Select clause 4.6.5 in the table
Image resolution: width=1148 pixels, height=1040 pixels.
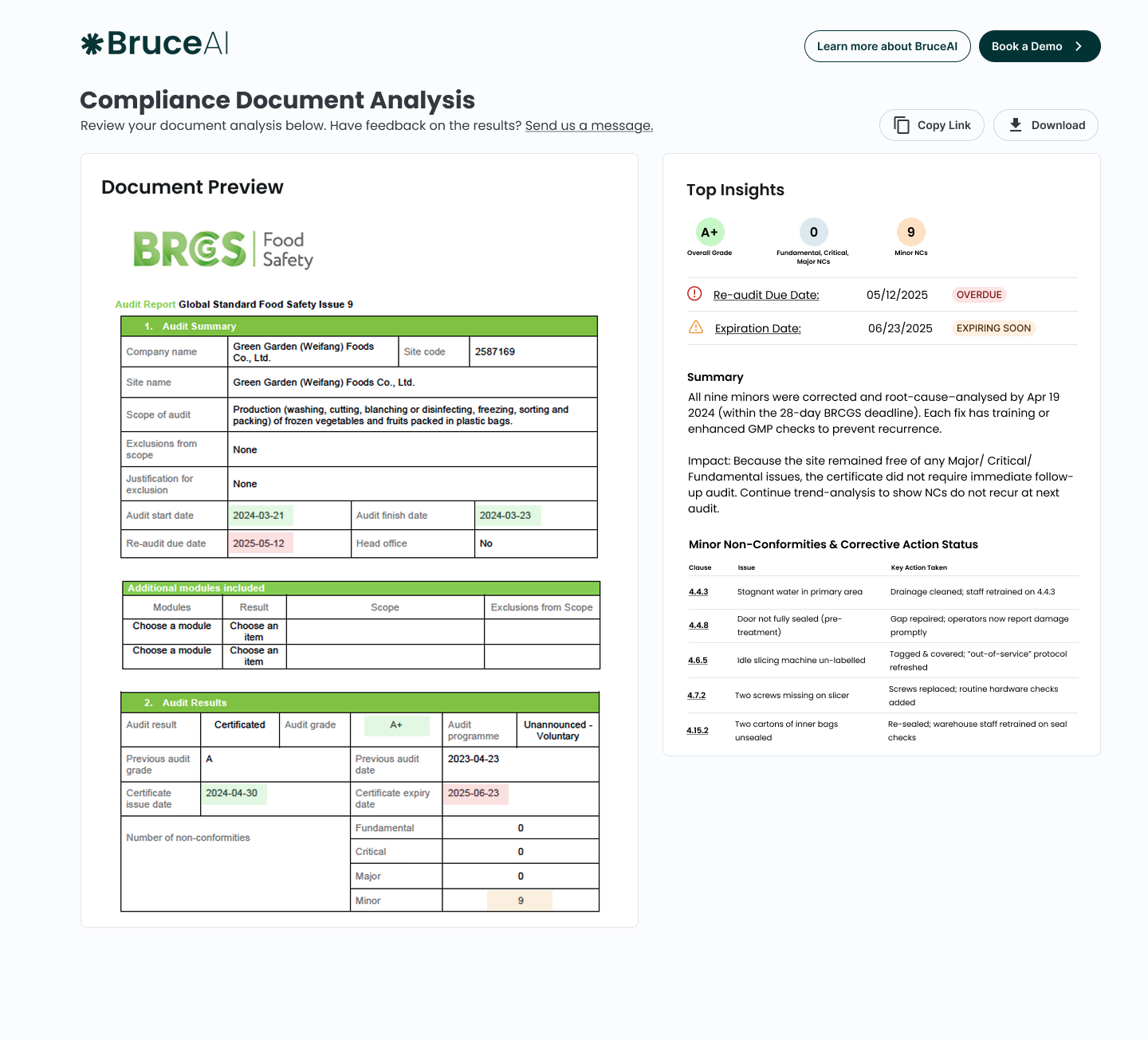coord(698,661)
